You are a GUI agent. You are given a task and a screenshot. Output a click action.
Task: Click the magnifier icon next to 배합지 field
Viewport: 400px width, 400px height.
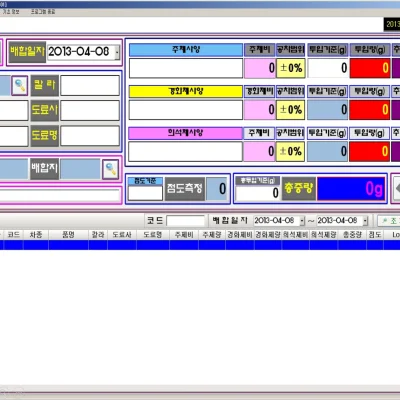click(111, 169)
